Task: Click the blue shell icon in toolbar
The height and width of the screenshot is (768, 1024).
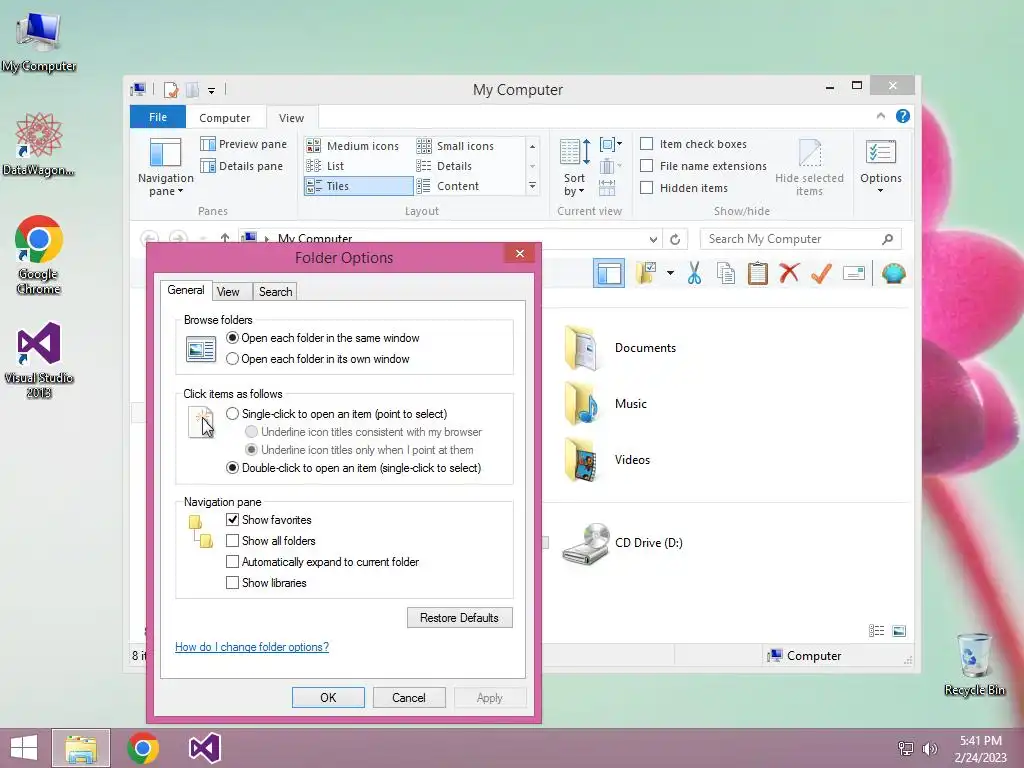Action: pos(893,273)
